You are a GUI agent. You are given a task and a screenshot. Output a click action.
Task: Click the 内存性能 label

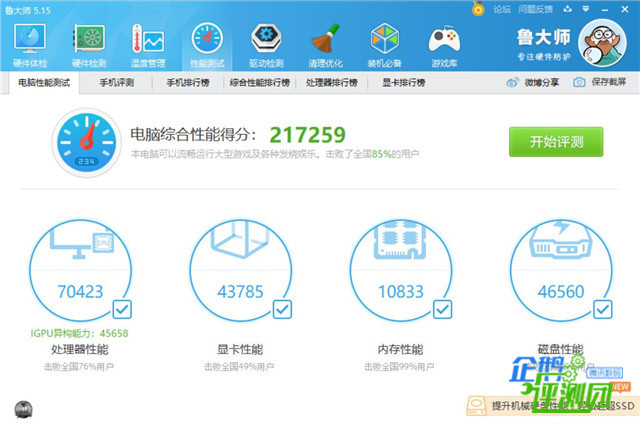(400, 349)
